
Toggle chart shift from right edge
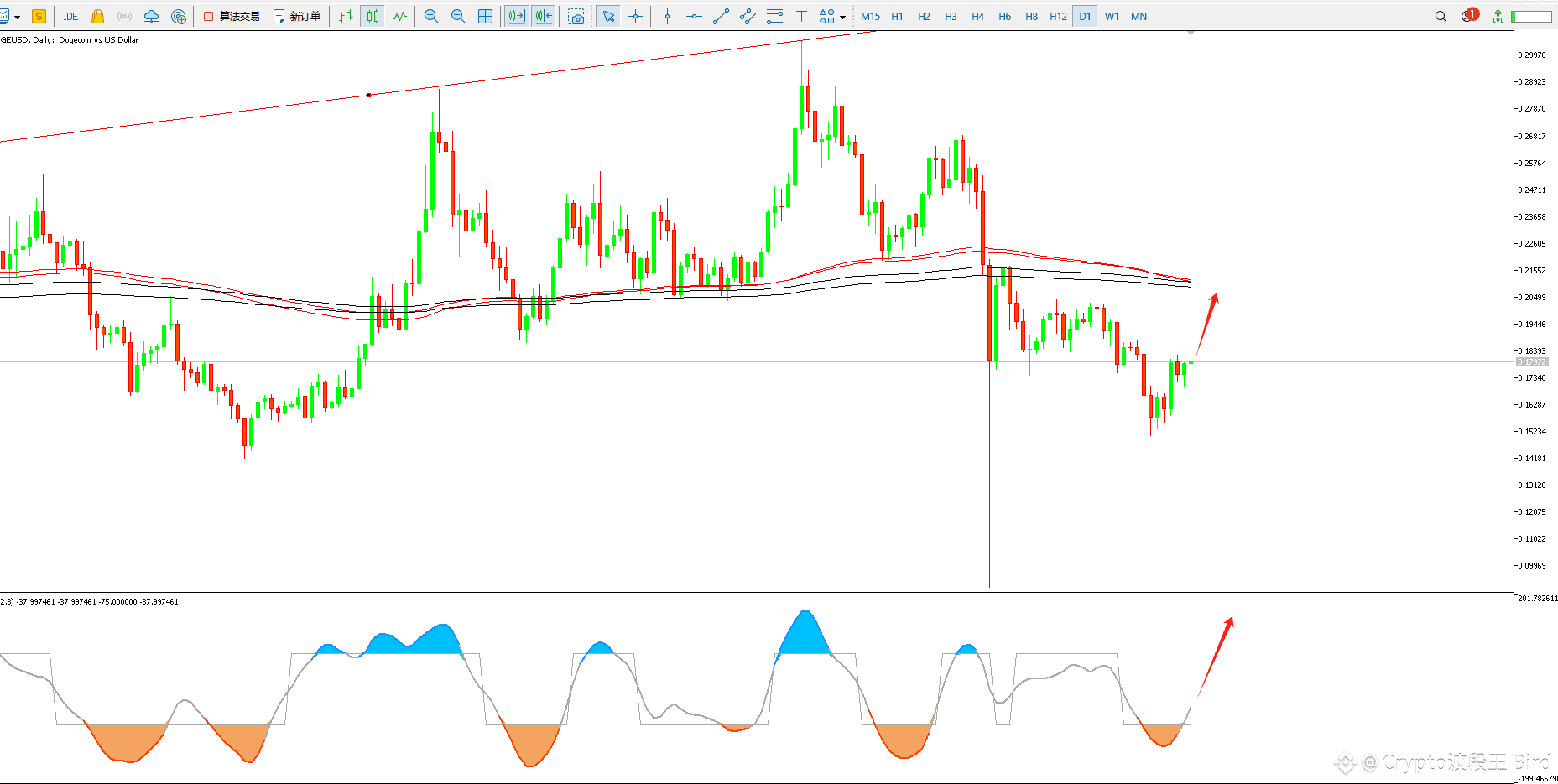[544, 16]
